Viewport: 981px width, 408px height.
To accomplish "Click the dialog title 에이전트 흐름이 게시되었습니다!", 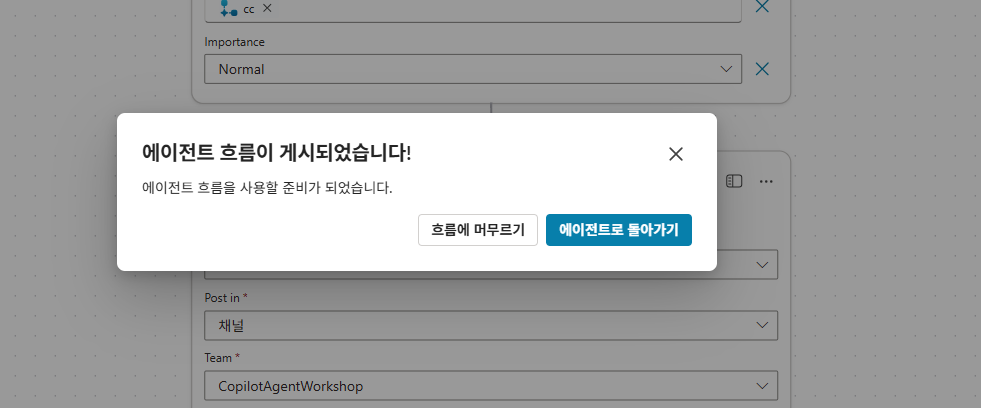I will click(x=277, y=153).
